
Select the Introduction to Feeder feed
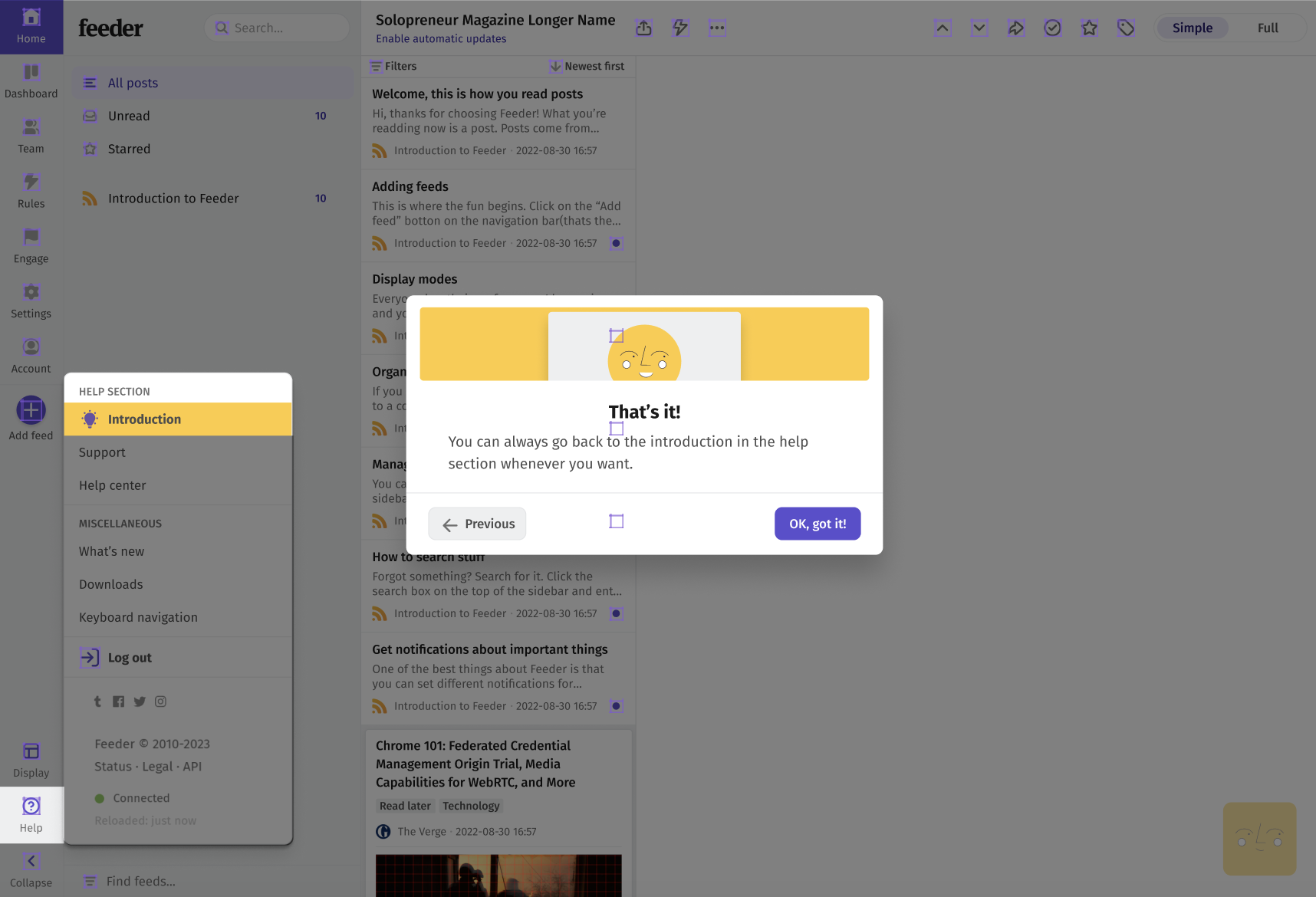click(212, 199)
